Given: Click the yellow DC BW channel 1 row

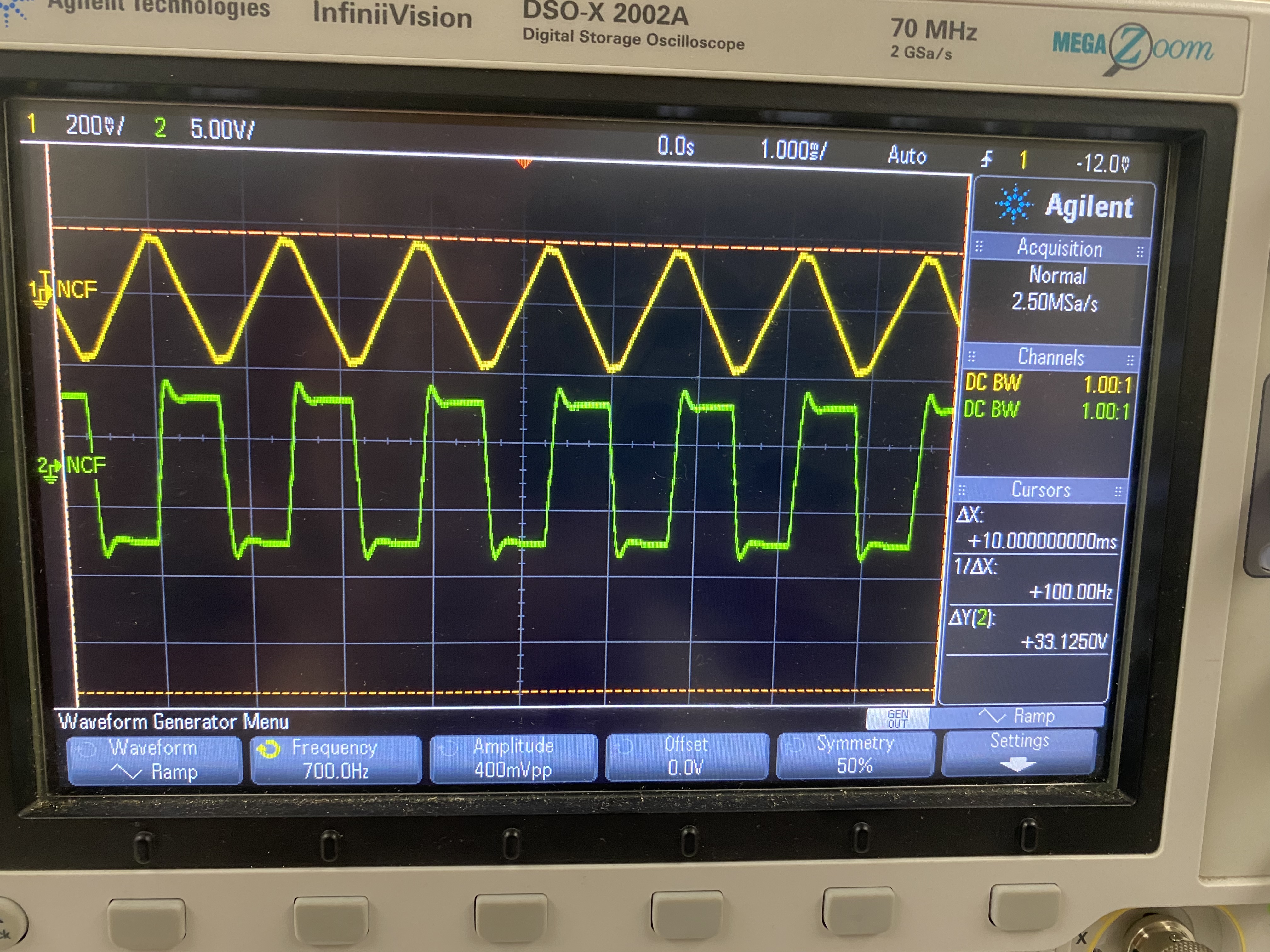Looking at the screenshot, I should pos(1048,383).
